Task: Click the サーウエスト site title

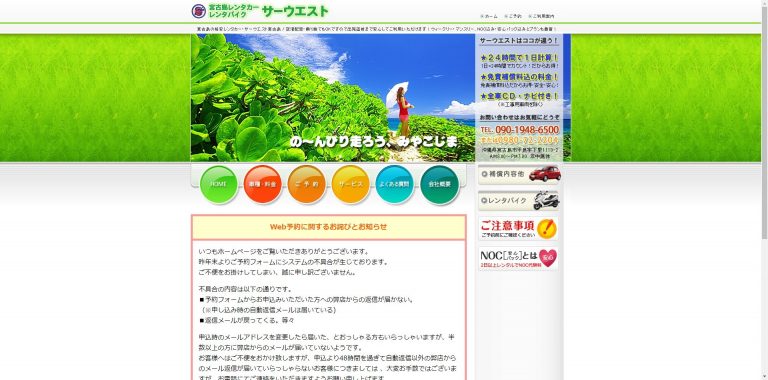Action: [295, 11]
